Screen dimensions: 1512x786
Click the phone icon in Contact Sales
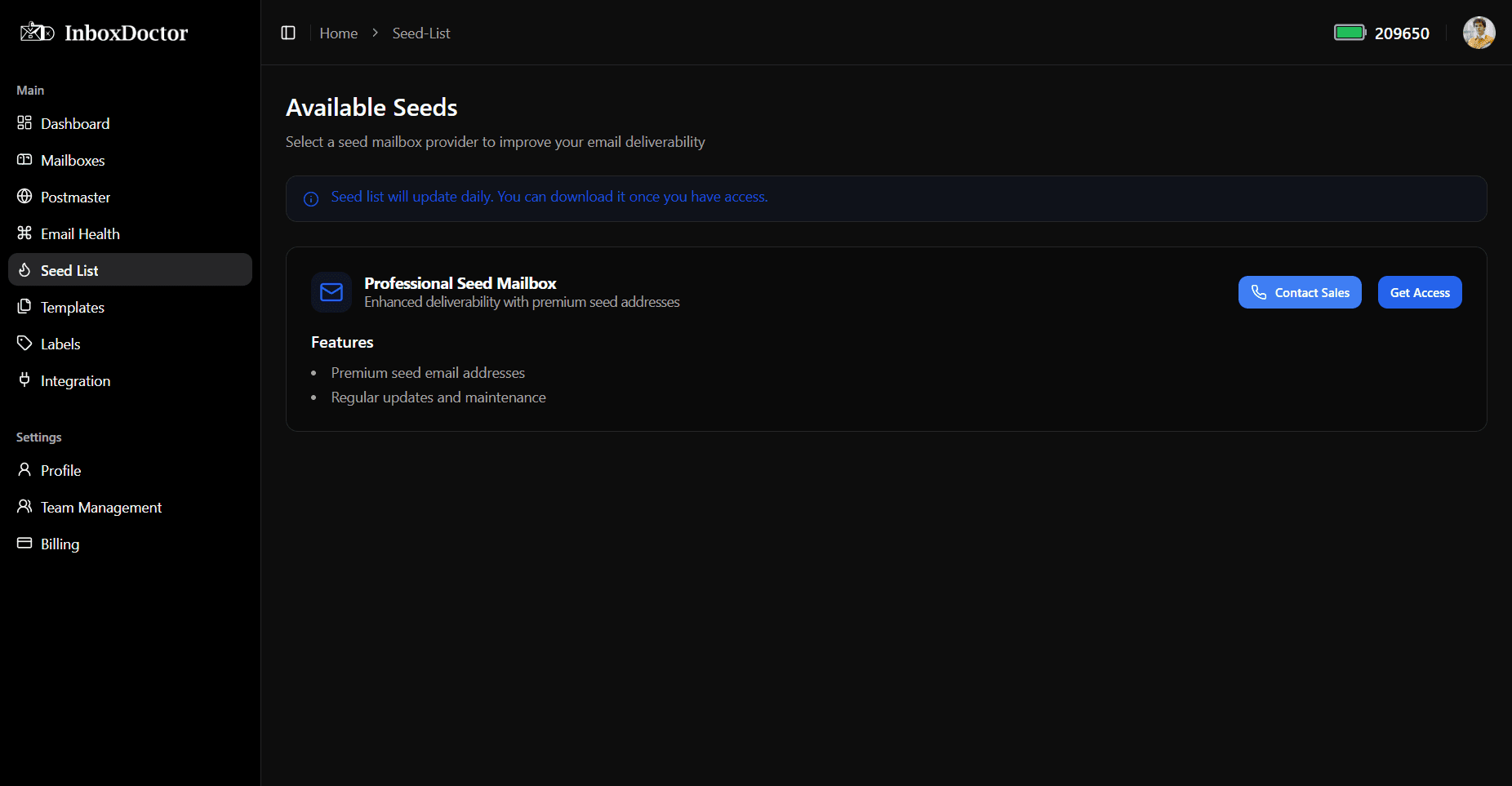[1259, 292]
